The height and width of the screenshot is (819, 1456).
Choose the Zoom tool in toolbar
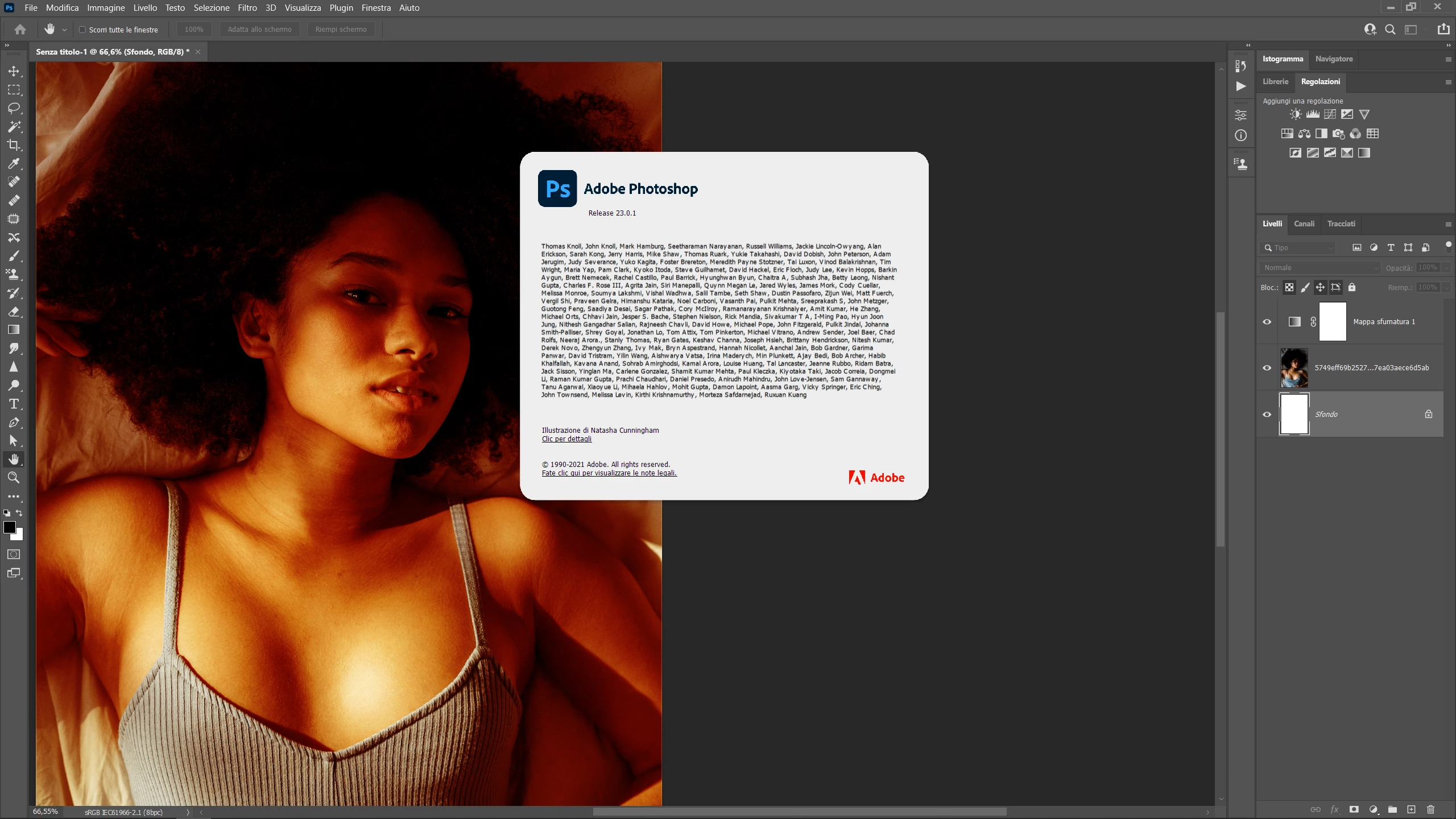tap(14, 478)
